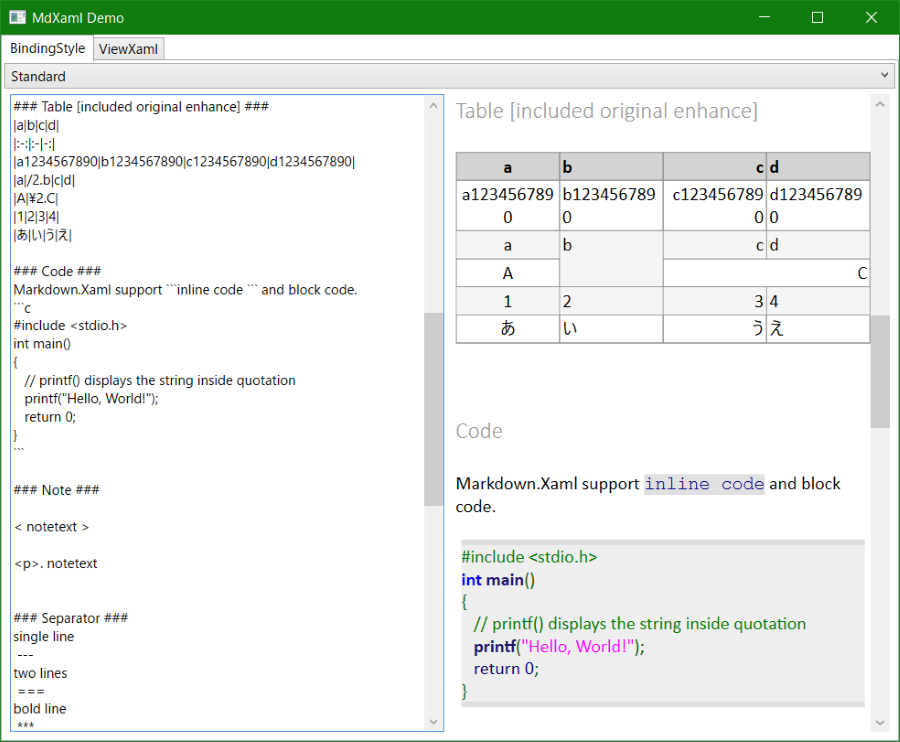Switch to the ViewXaml tab
The height and width of the screenshot is (742, 900).
pyautogui.click(x=128, y=49)
